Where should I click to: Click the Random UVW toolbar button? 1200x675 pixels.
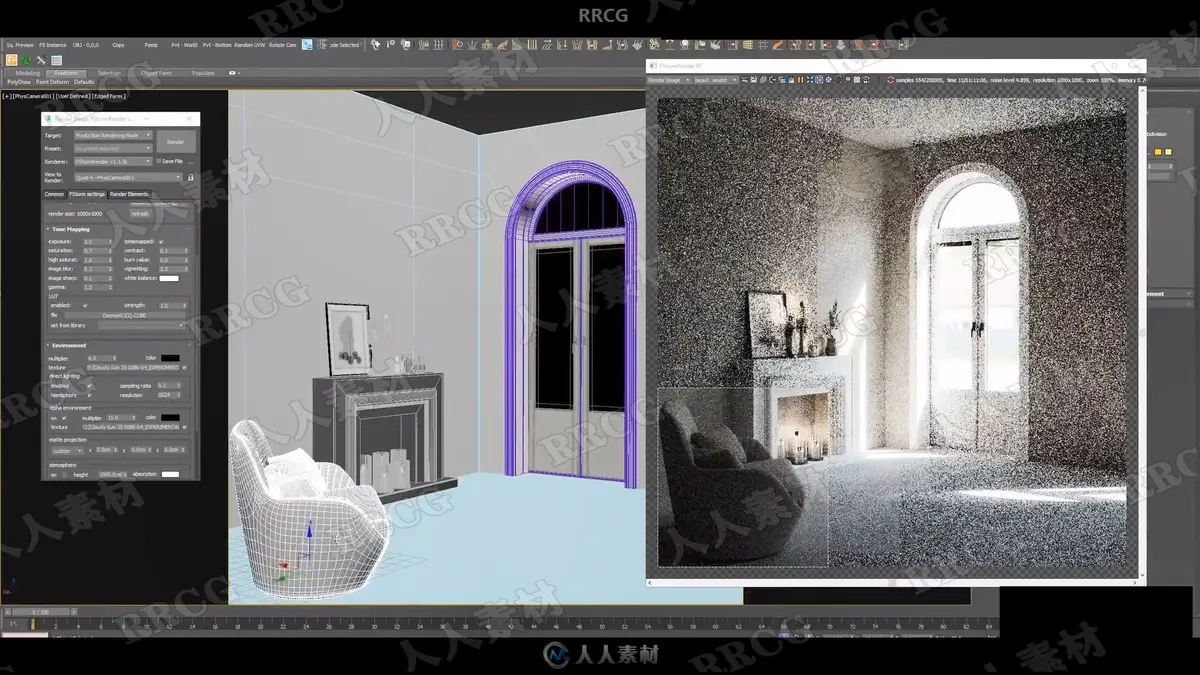pyautogui.click(x=251, y=45)
